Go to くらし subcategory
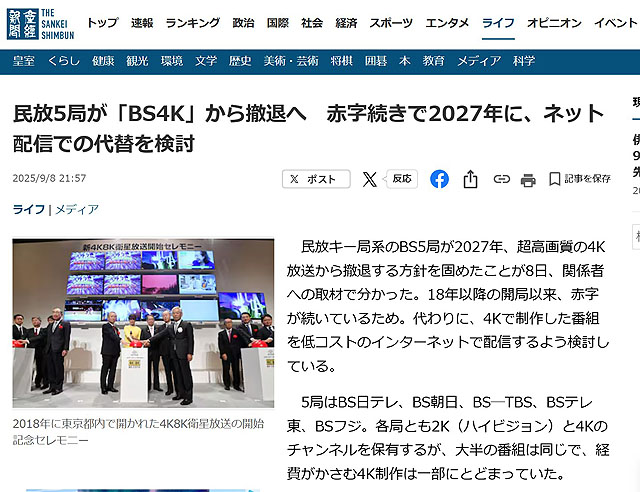Screen dimensions: 640x492 [x=63, y=61]
